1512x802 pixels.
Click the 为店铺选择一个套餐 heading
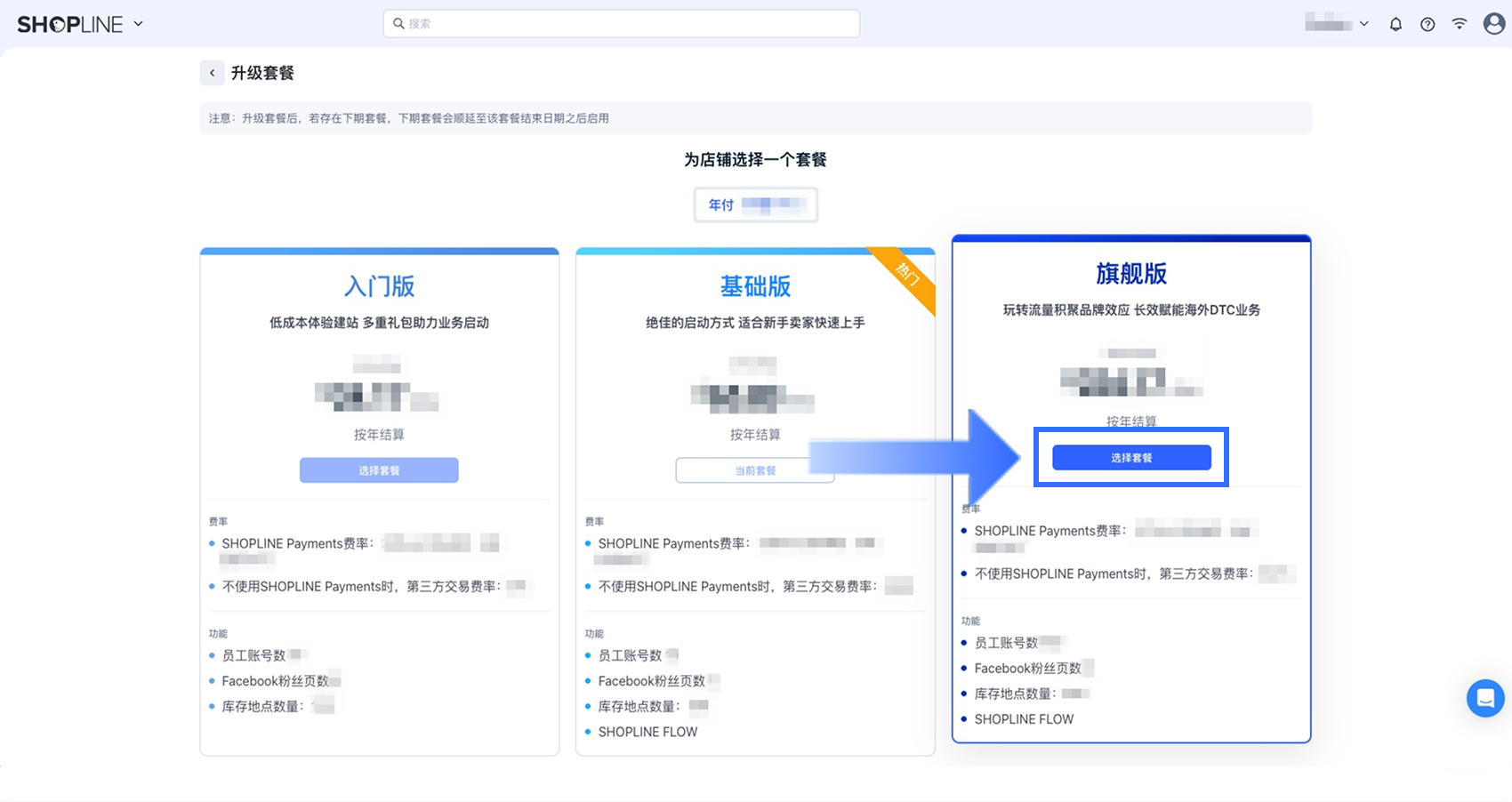pyautogui.click(x=755, y=160)
